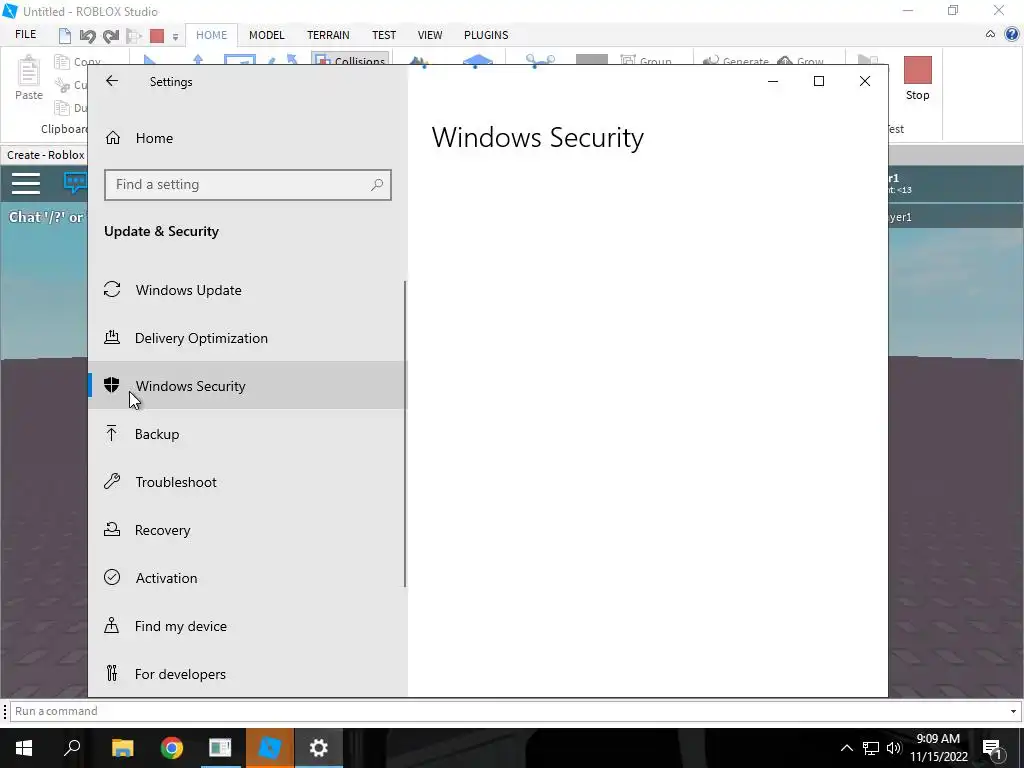Open Recovery settings

[x=248, y=530]
